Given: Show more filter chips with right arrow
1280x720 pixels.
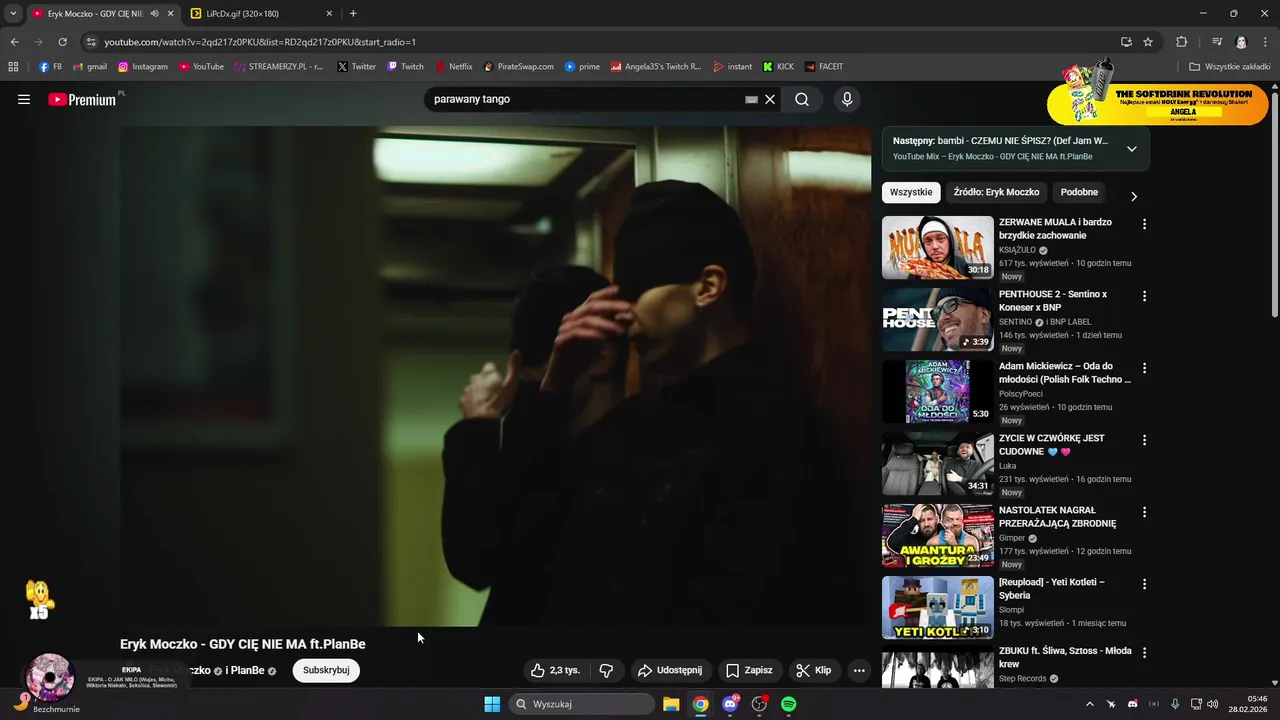Looking at the screenshot, I should point(1133,196).
